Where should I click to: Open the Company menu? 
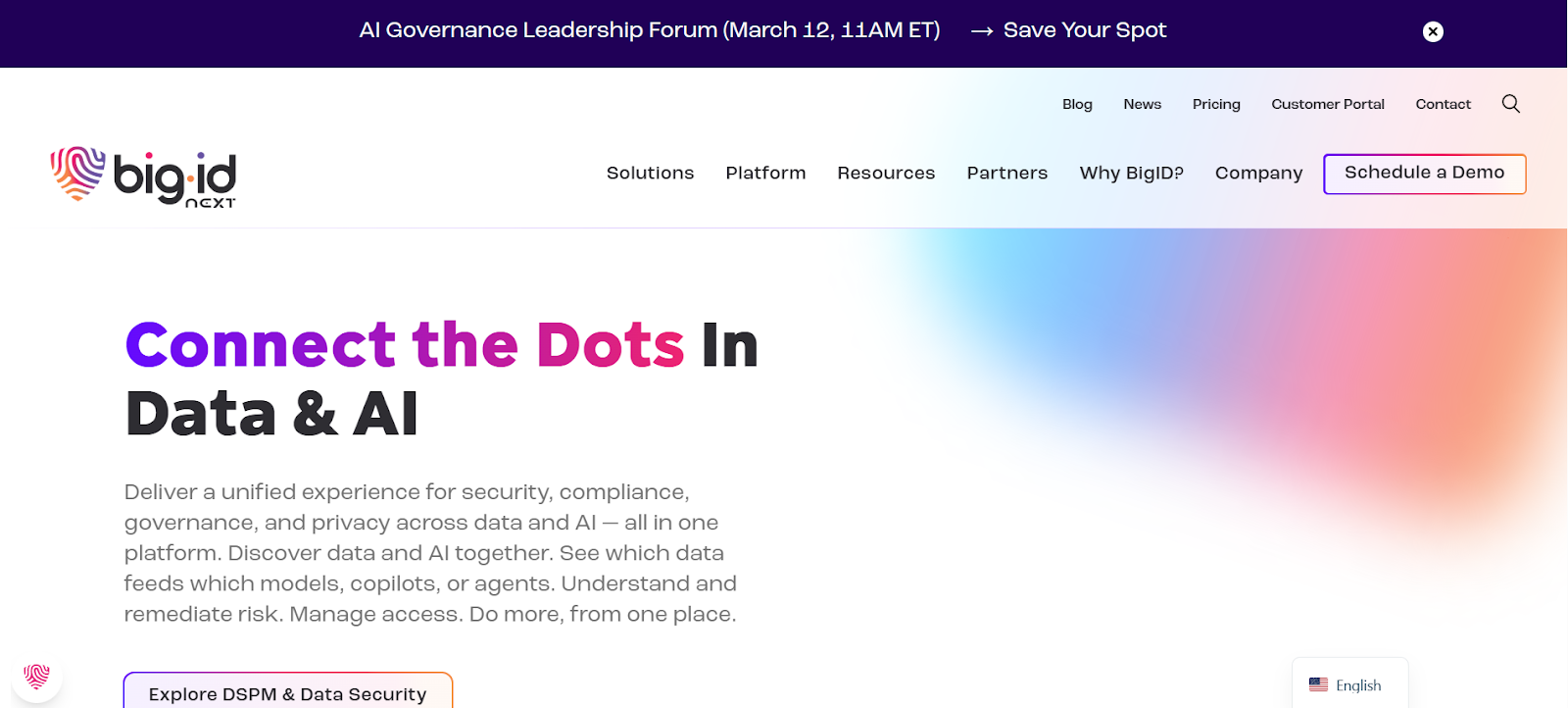1258,174
